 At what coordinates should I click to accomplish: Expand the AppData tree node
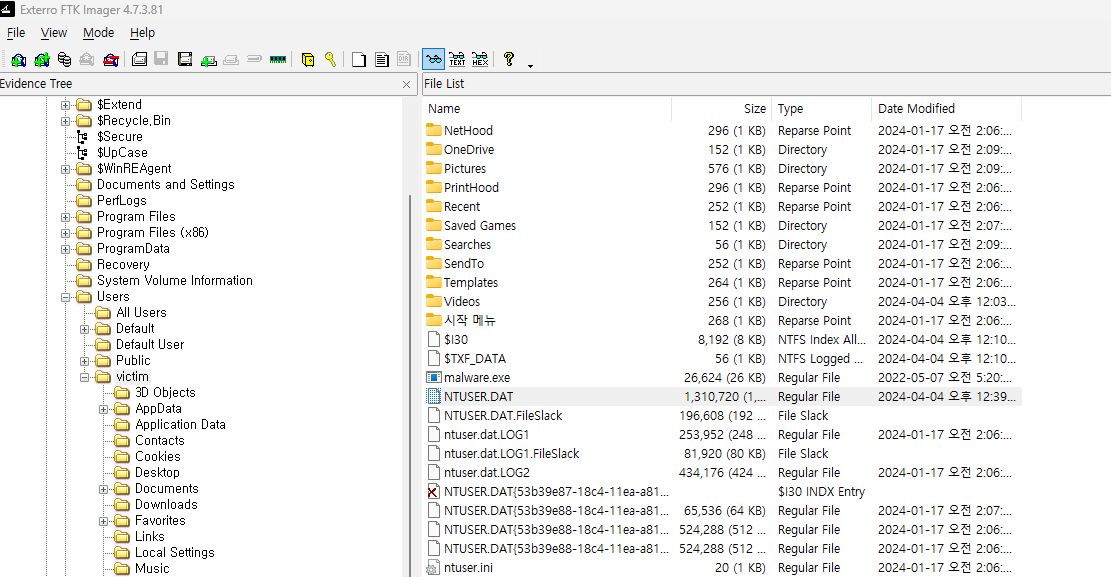pyautogui.click(x=103, y=409)
